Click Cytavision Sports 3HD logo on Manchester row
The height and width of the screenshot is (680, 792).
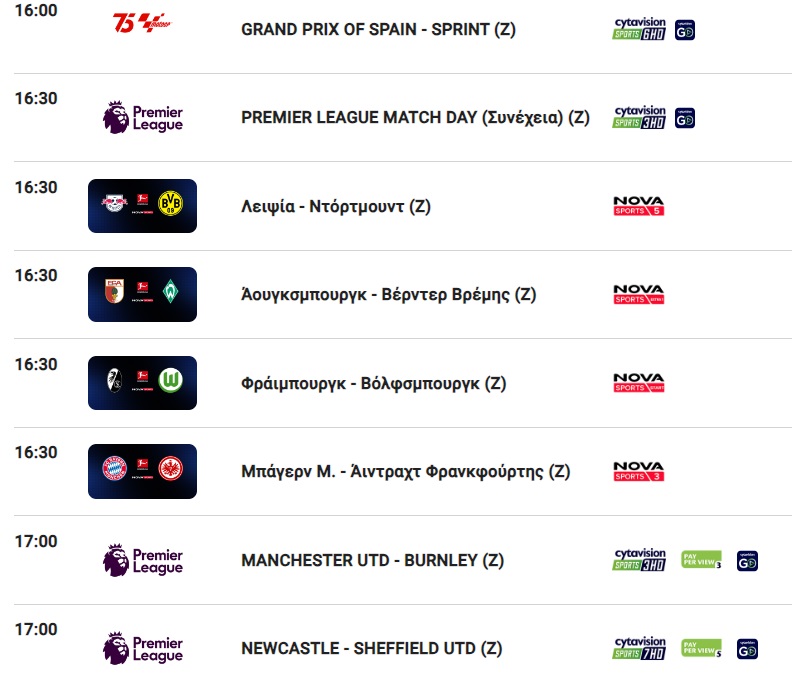coord(638,560)
